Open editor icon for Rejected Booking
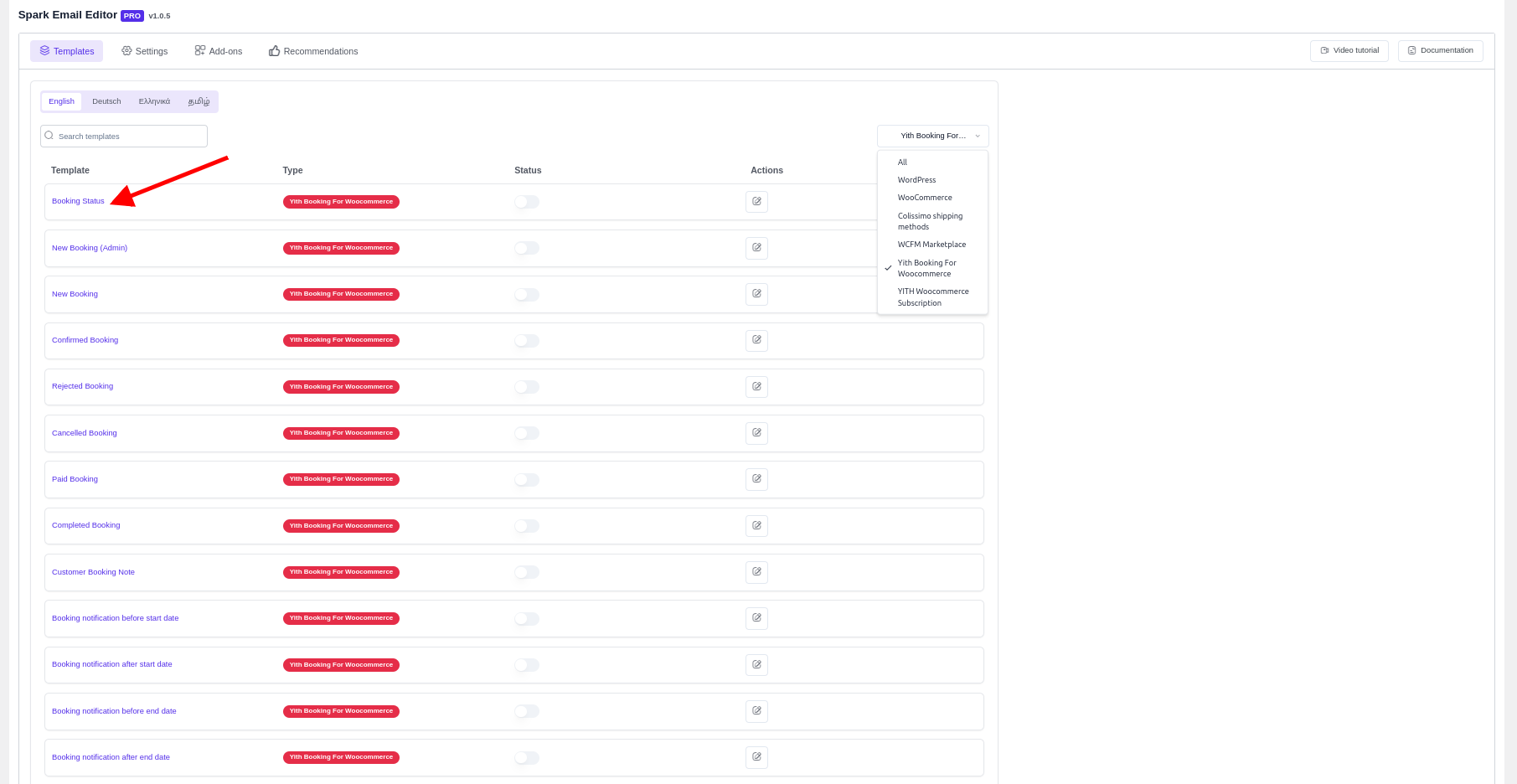This screenshot has height=784, width=1517. point(756,387)
